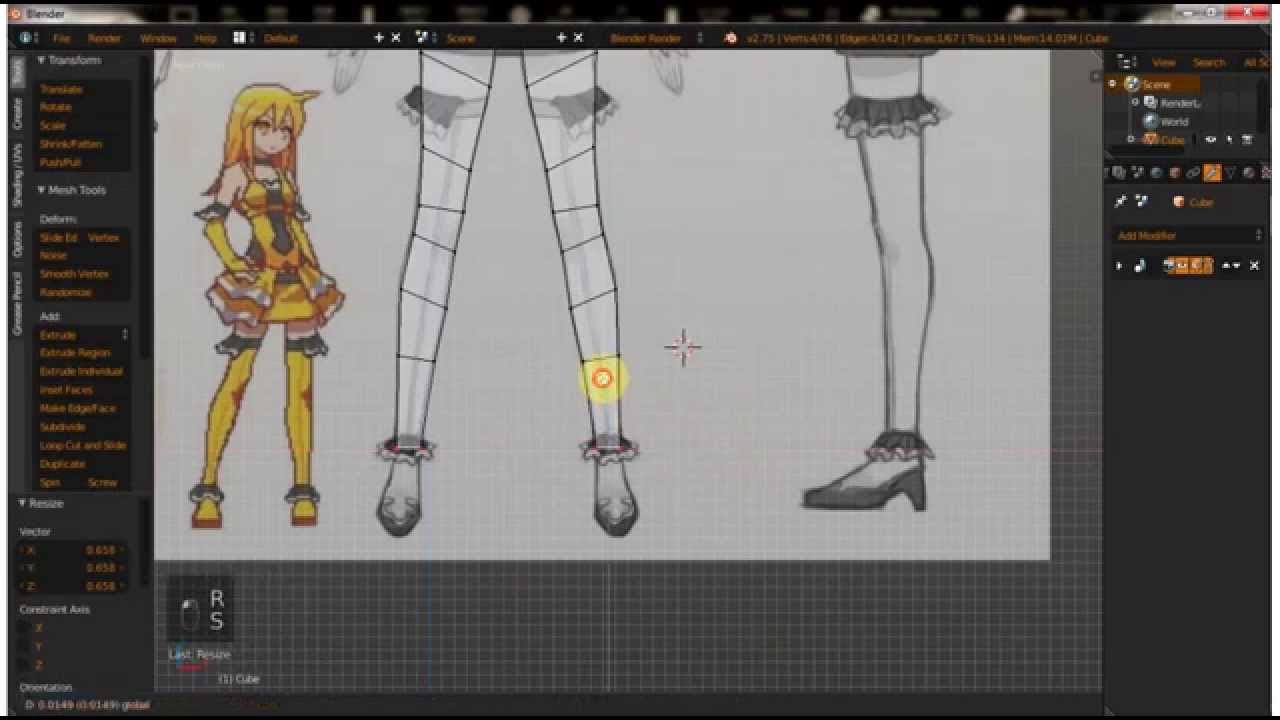Click the Blender logo in header
This screenshot has width=1280, height=720.
click(x=731, y=38)
